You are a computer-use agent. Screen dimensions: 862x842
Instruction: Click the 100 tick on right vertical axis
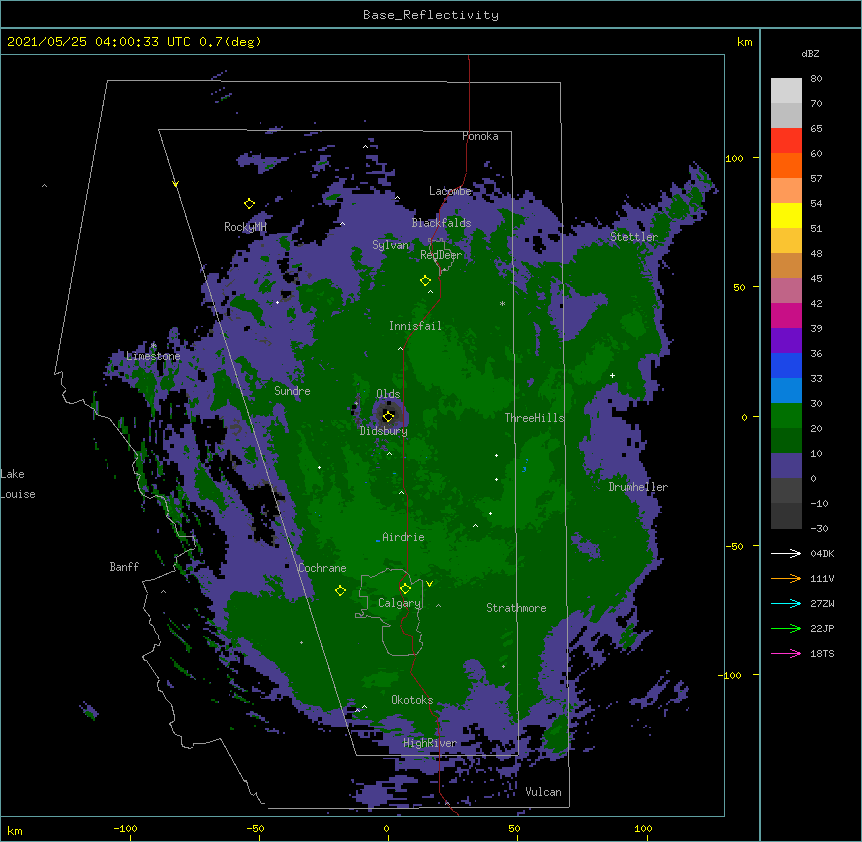734,158
